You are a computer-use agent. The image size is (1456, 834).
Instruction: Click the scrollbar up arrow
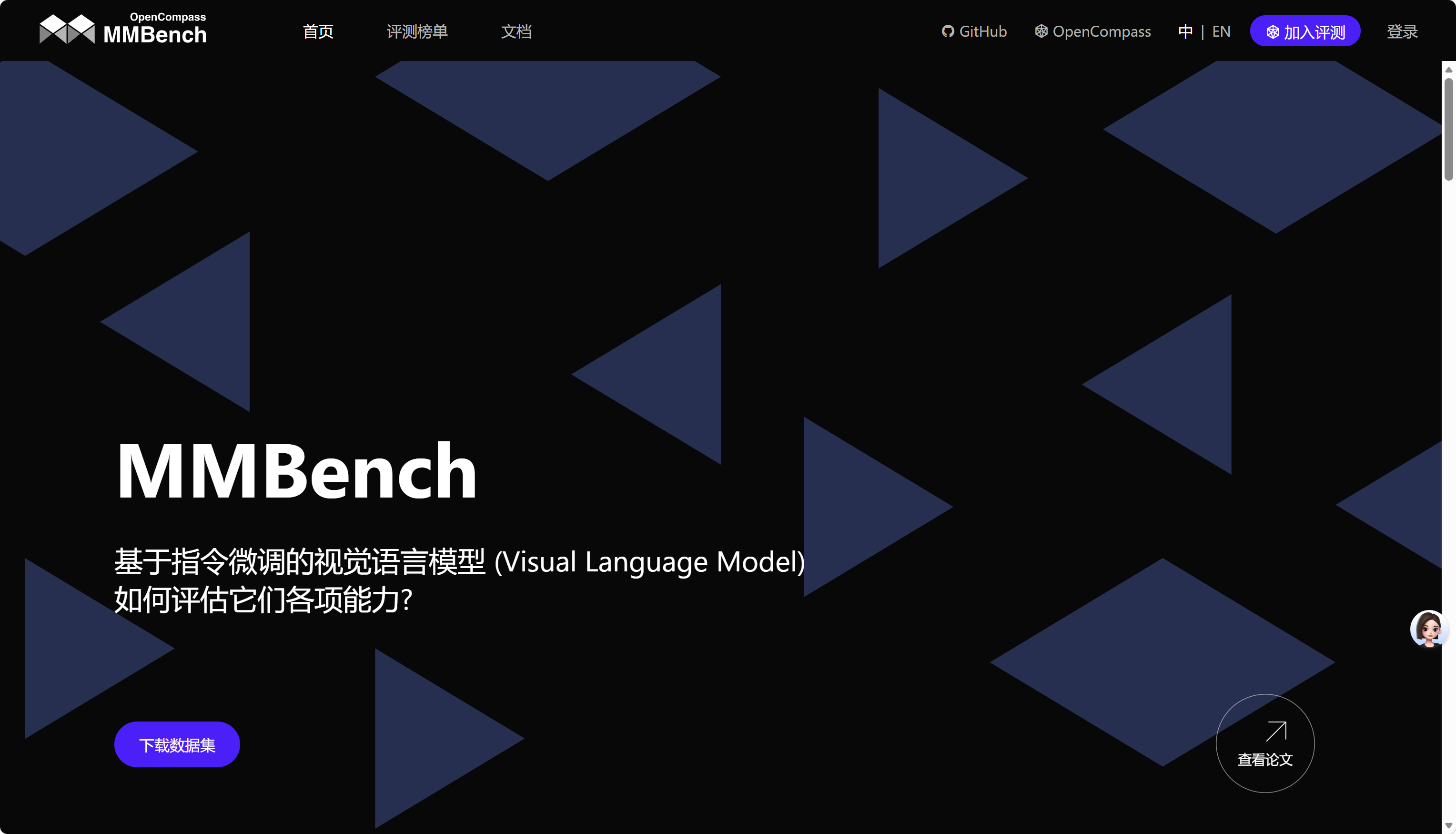[1448, 69]
